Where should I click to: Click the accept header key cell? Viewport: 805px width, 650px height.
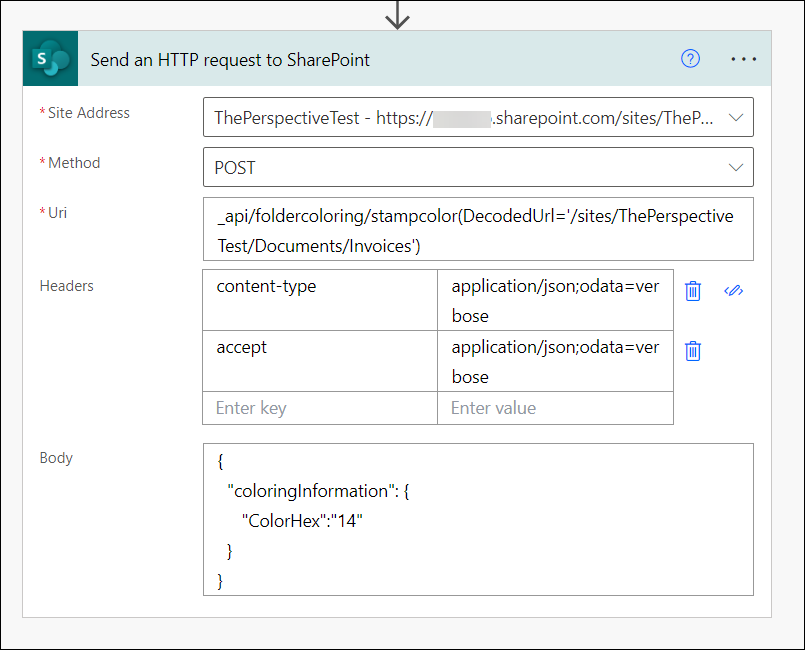(x=320, y=361)
